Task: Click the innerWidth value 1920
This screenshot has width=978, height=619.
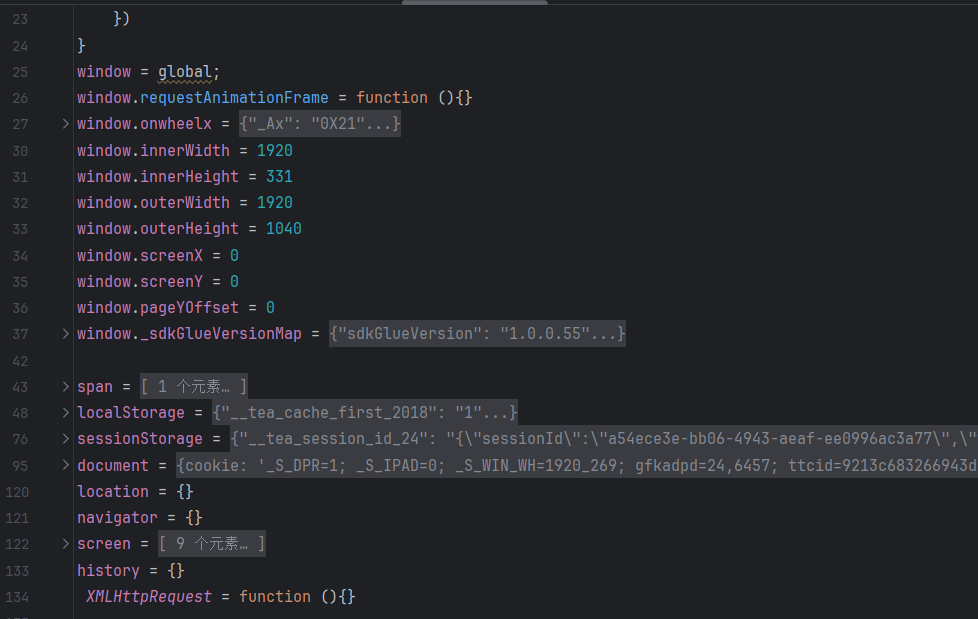Action: click(274, 150)
